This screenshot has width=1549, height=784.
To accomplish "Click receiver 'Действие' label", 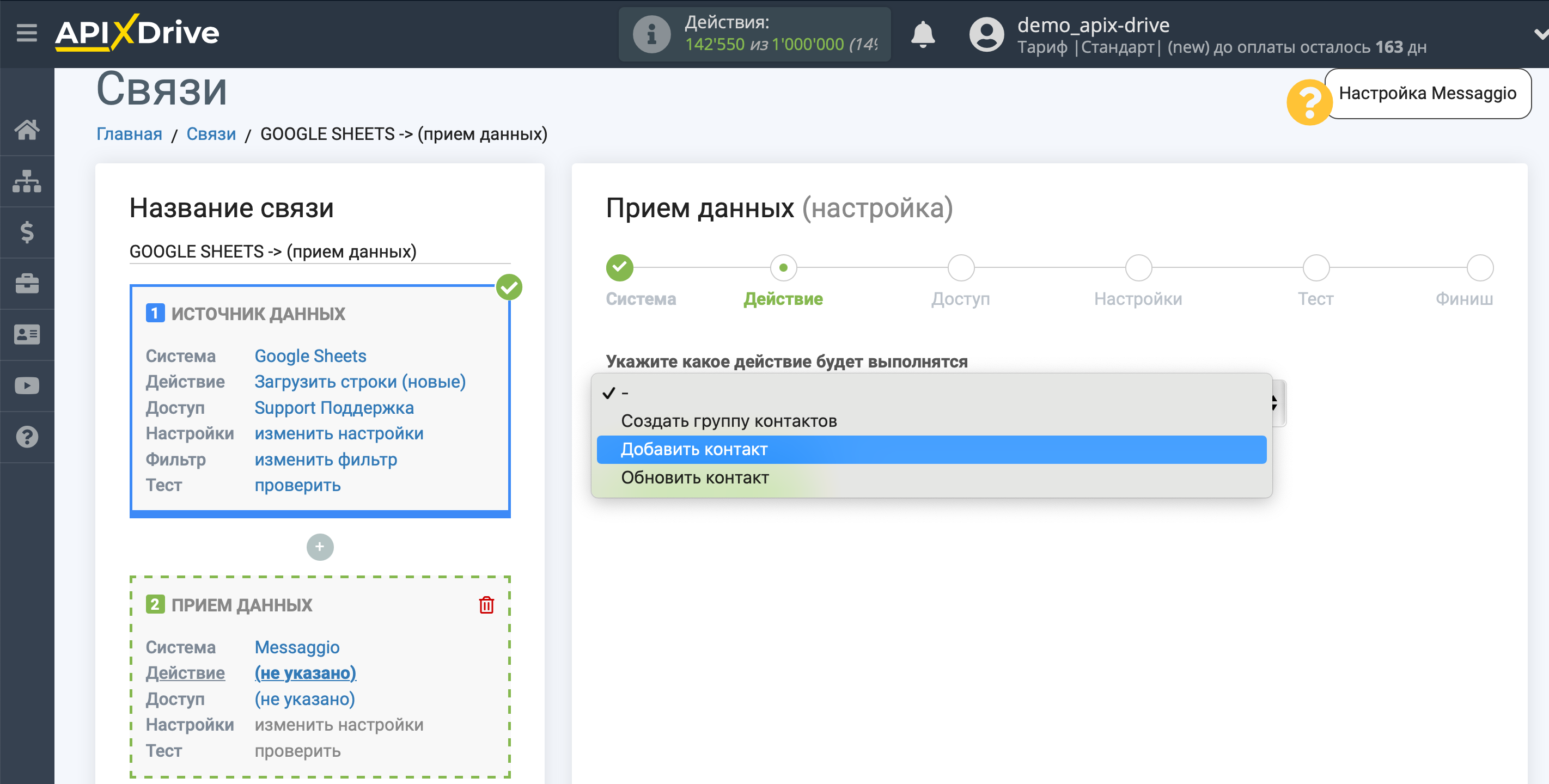I will [185, 673].
